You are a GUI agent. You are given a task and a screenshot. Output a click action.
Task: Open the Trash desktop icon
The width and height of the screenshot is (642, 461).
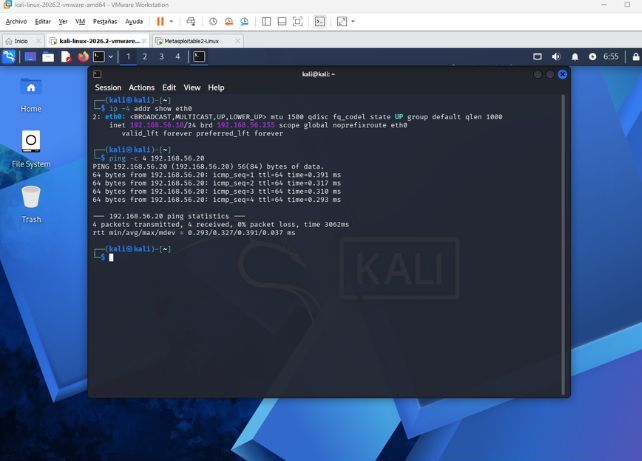click(x=31, y=205)
